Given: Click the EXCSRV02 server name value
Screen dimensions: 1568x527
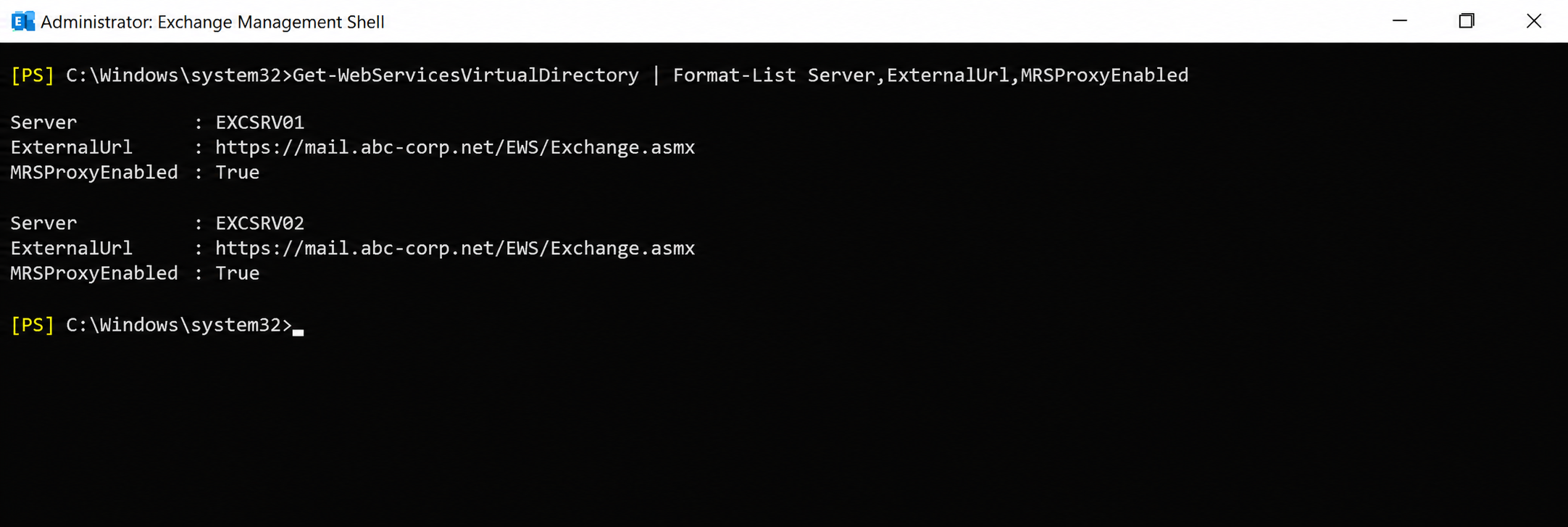Looking at the screenshot, I should 260,223.
